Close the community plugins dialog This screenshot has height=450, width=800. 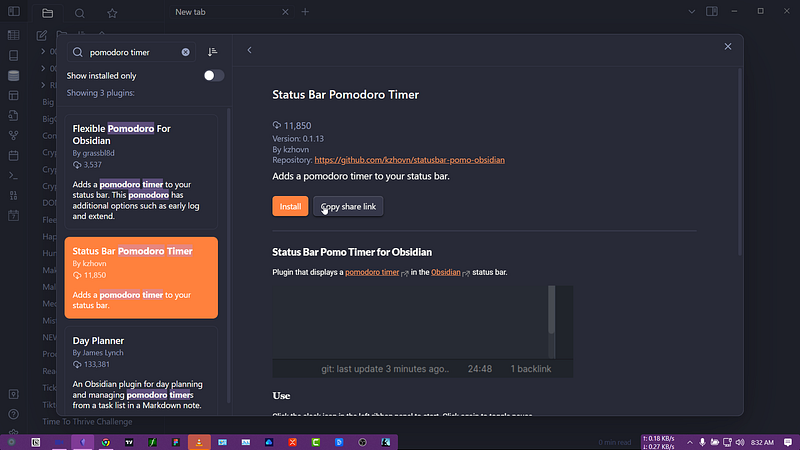(728, 46)
